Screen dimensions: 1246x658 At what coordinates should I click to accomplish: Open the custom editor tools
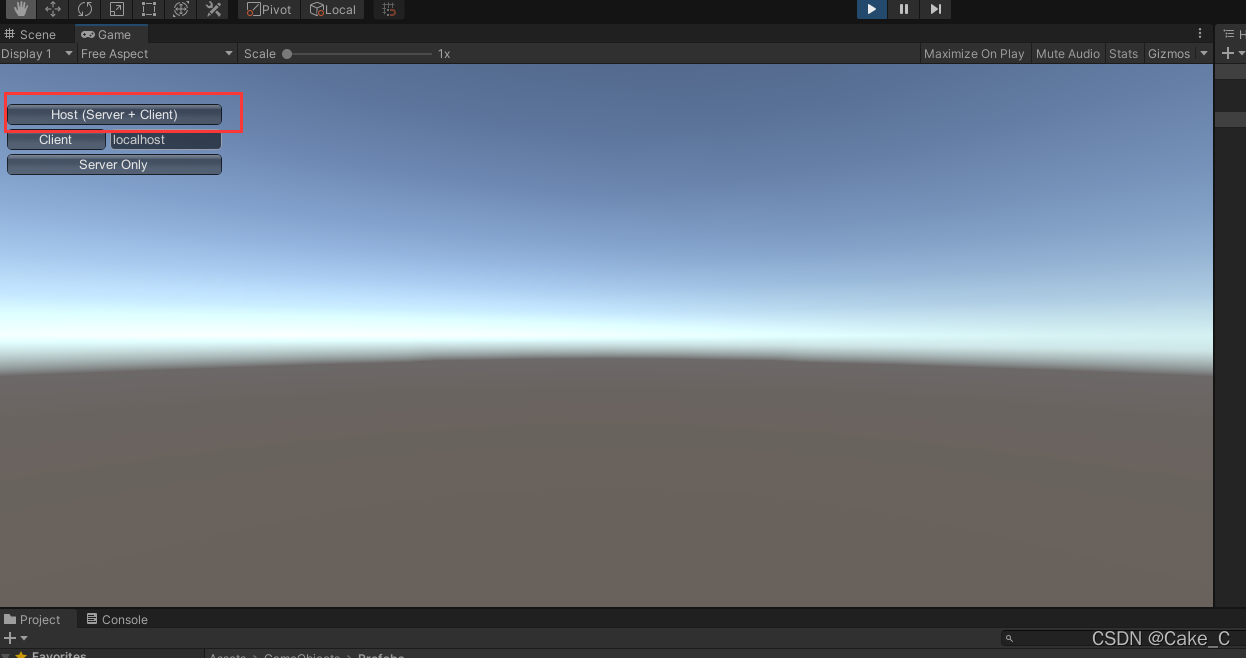pyautogui.click(x=213, y=9)
